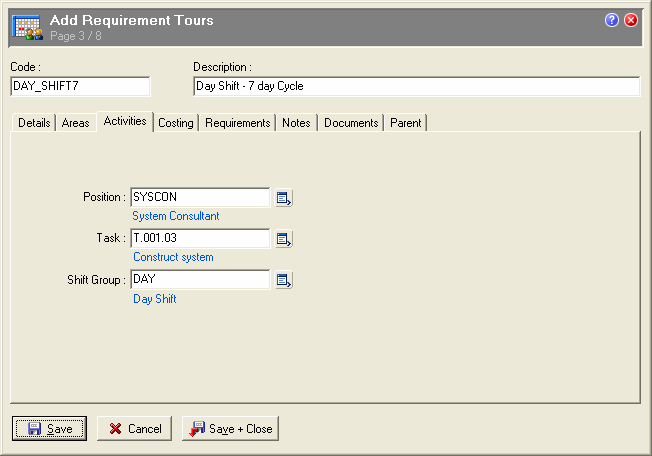Open the Parent tab
The height and width of the screenshot is (456, 652).
(405, 123)
